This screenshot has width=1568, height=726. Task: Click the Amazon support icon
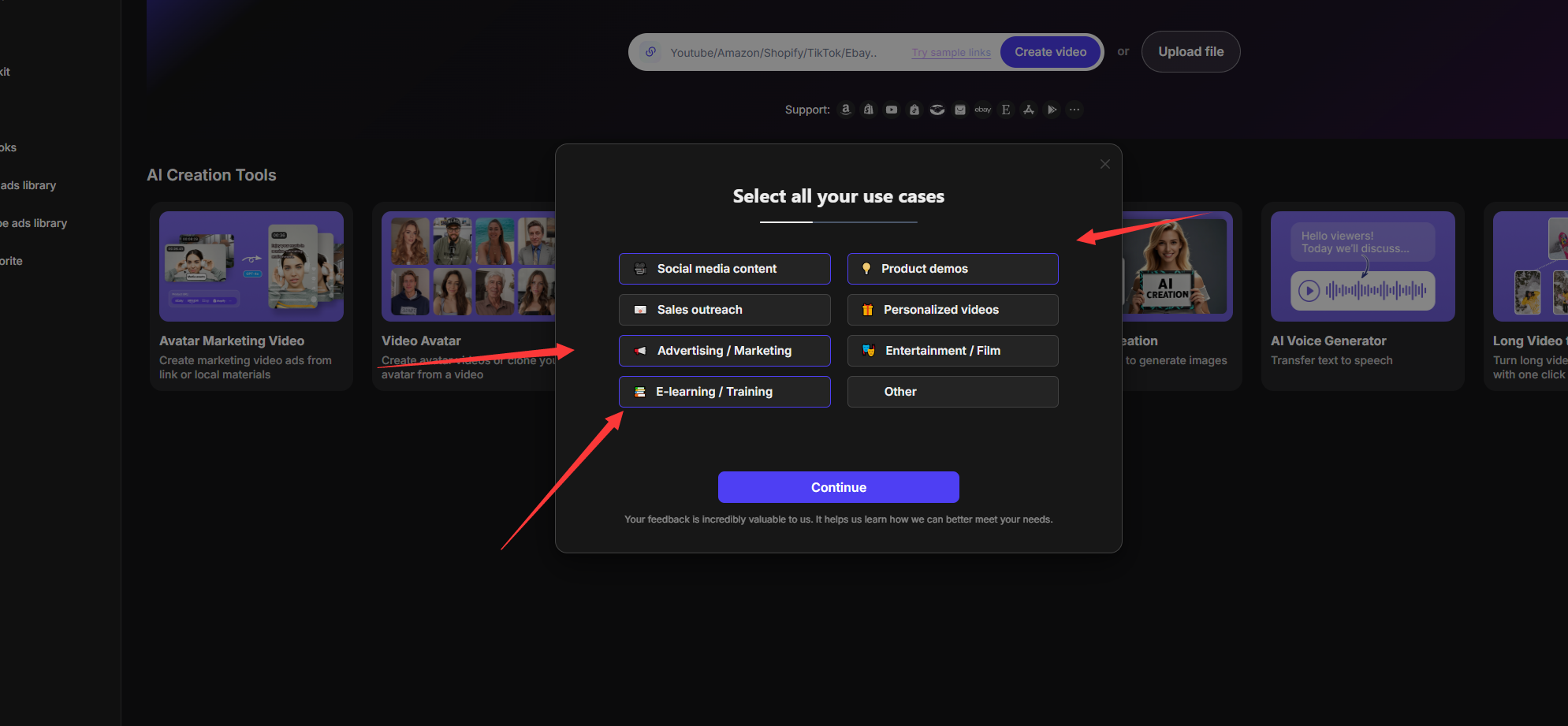pos(846,110)
